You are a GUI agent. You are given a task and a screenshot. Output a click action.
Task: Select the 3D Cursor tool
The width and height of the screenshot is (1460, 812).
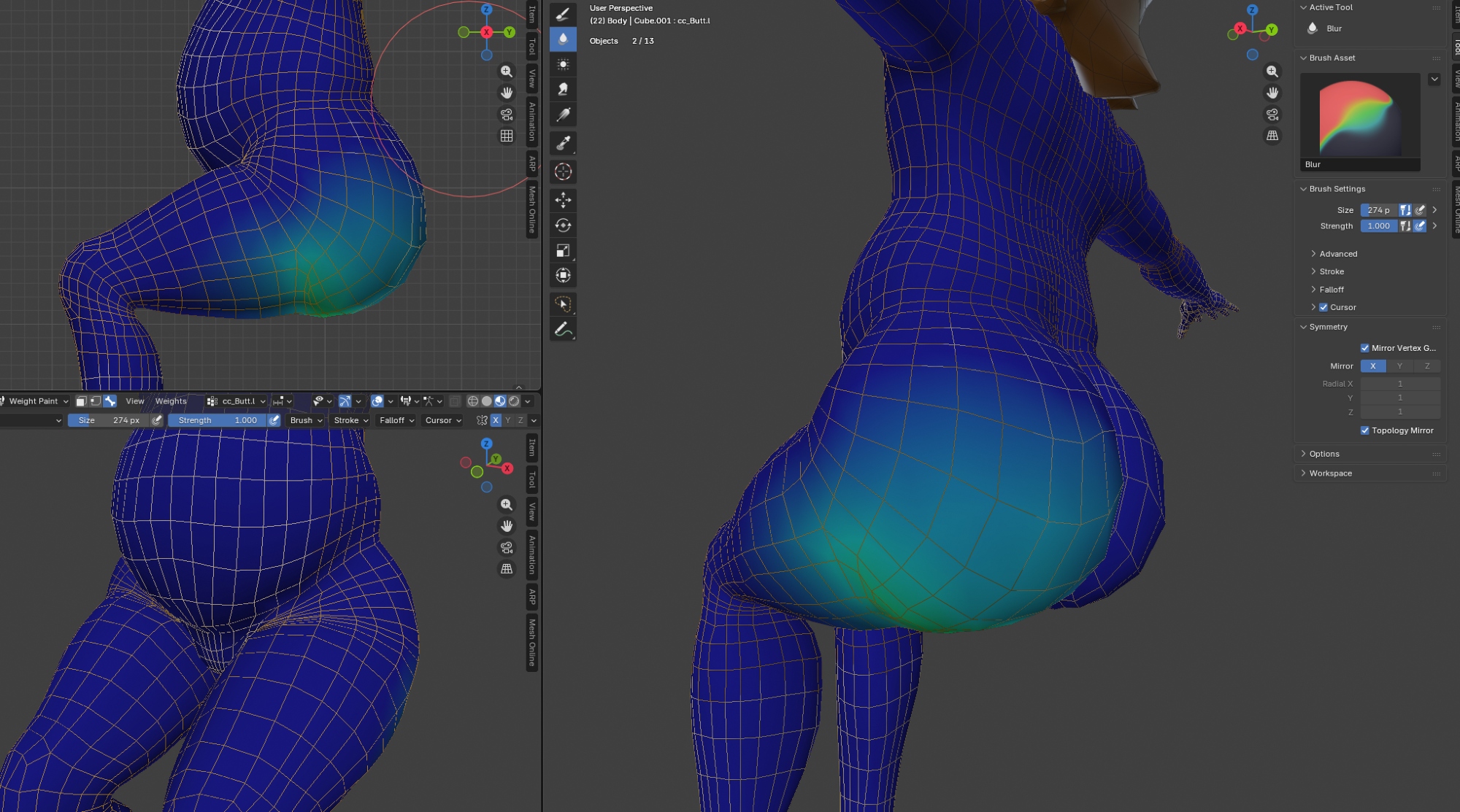563,171
